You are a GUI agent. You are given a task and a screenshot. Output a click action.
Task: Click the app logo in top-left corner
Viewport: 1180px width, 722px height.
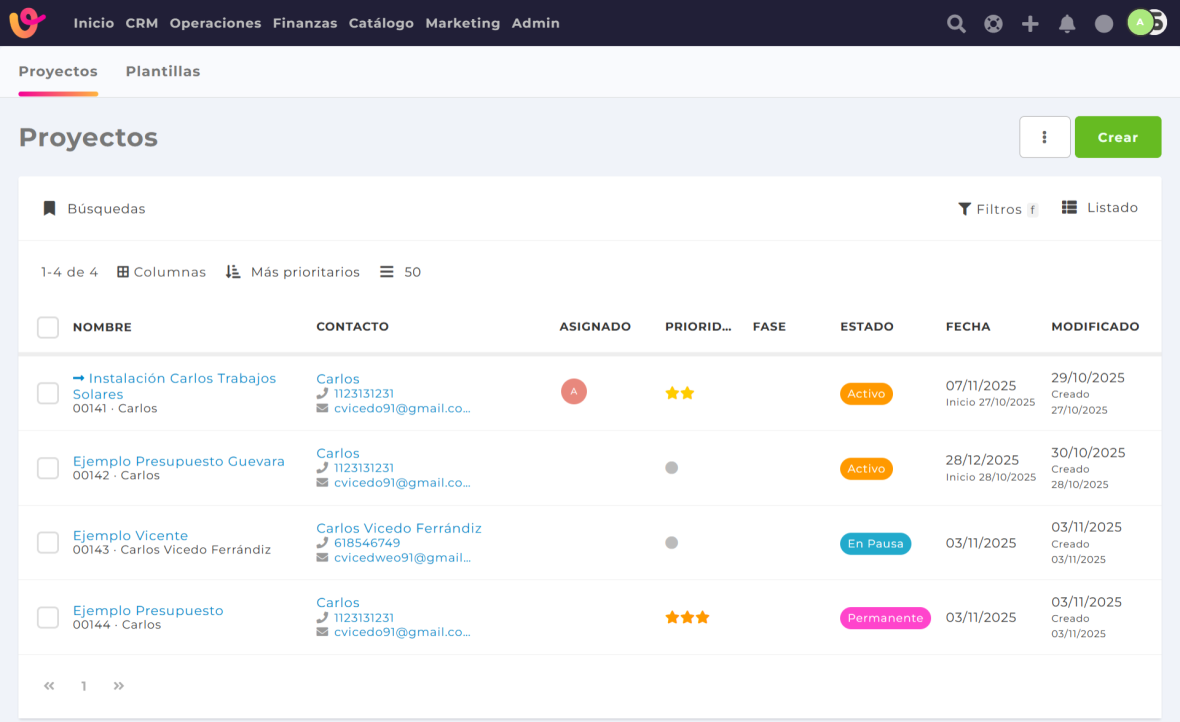click(28, 22)
